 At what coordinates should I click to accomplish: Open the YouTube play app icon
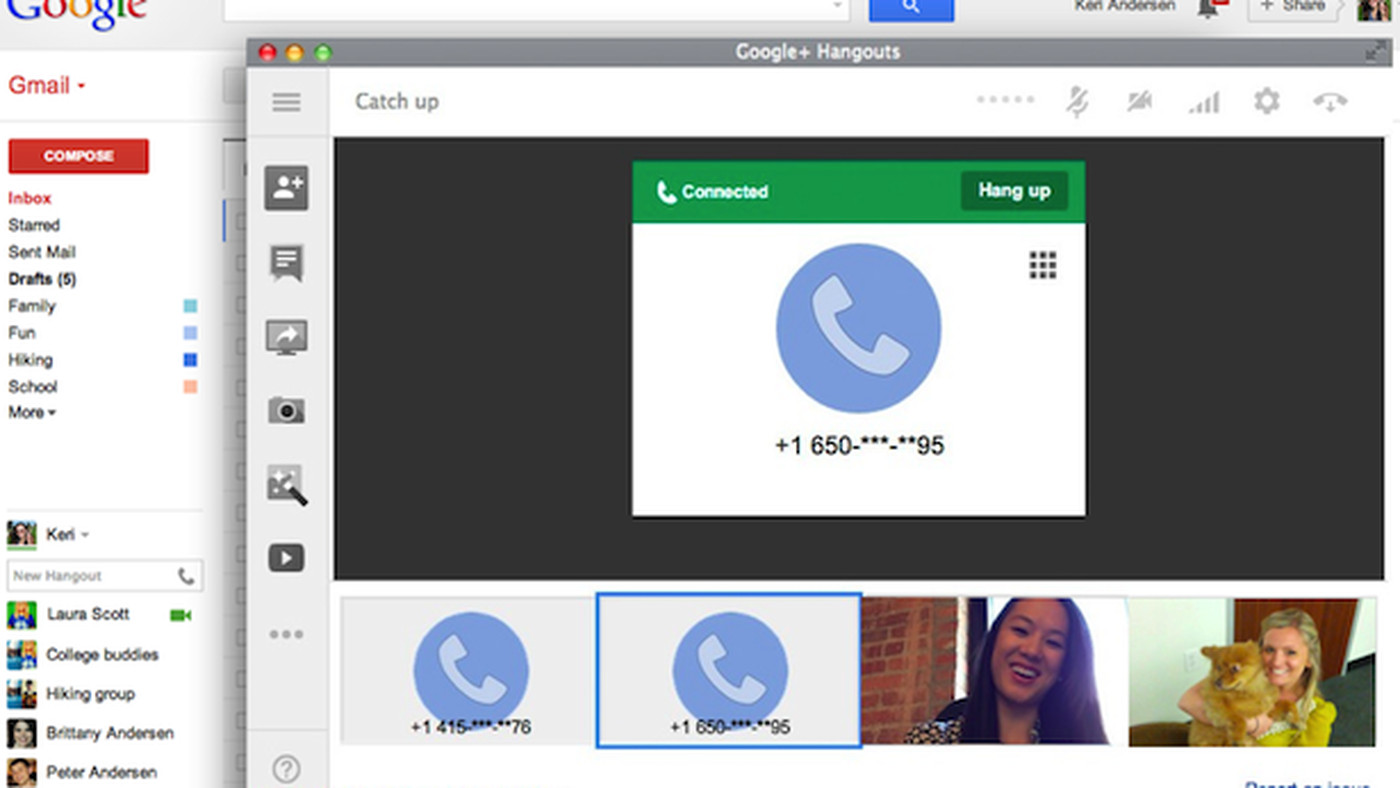(286, 558)
